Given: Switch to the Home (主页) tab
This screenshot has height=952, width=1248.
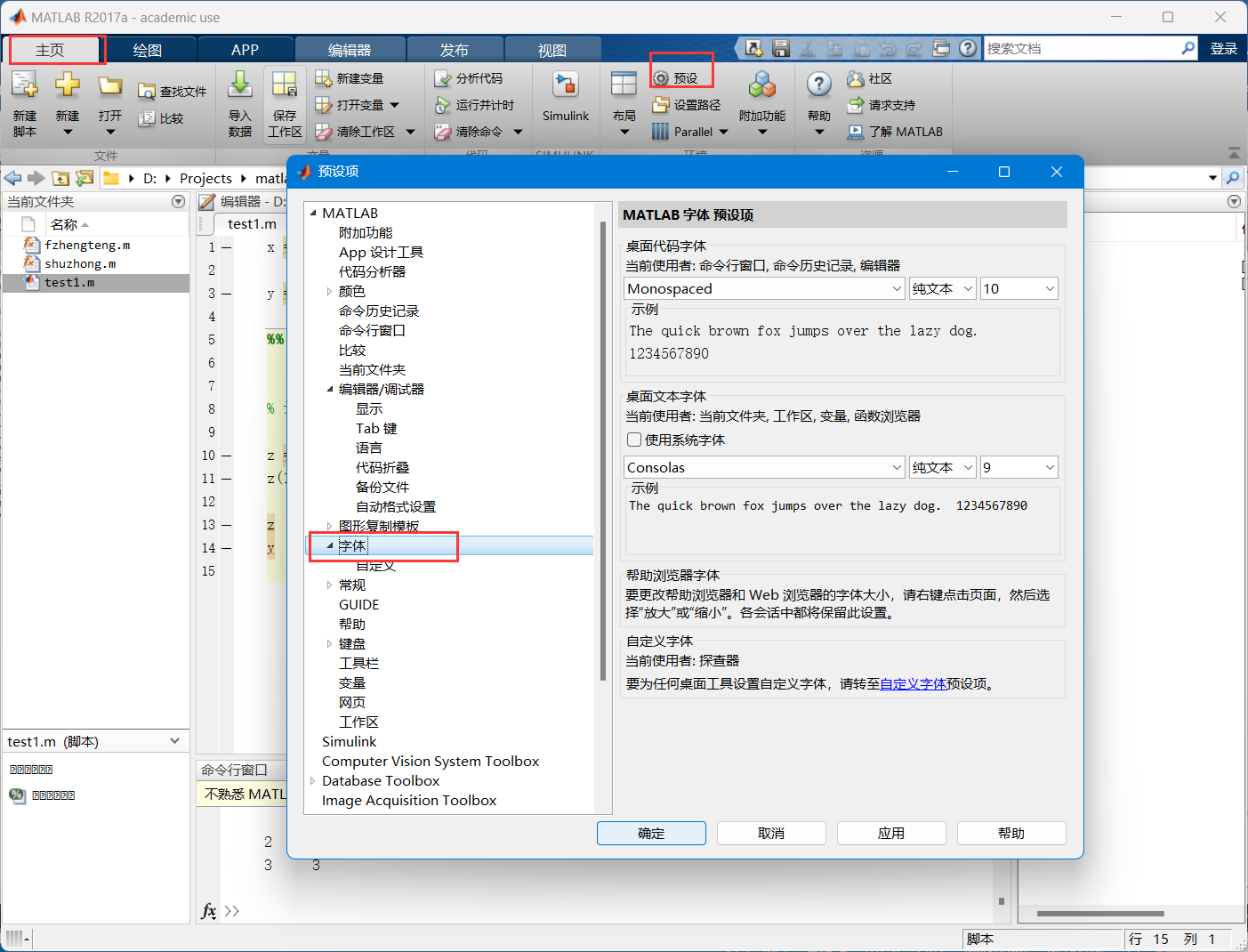Looking at the screenshot, I should pyautogui.click(x=50, y=50).
